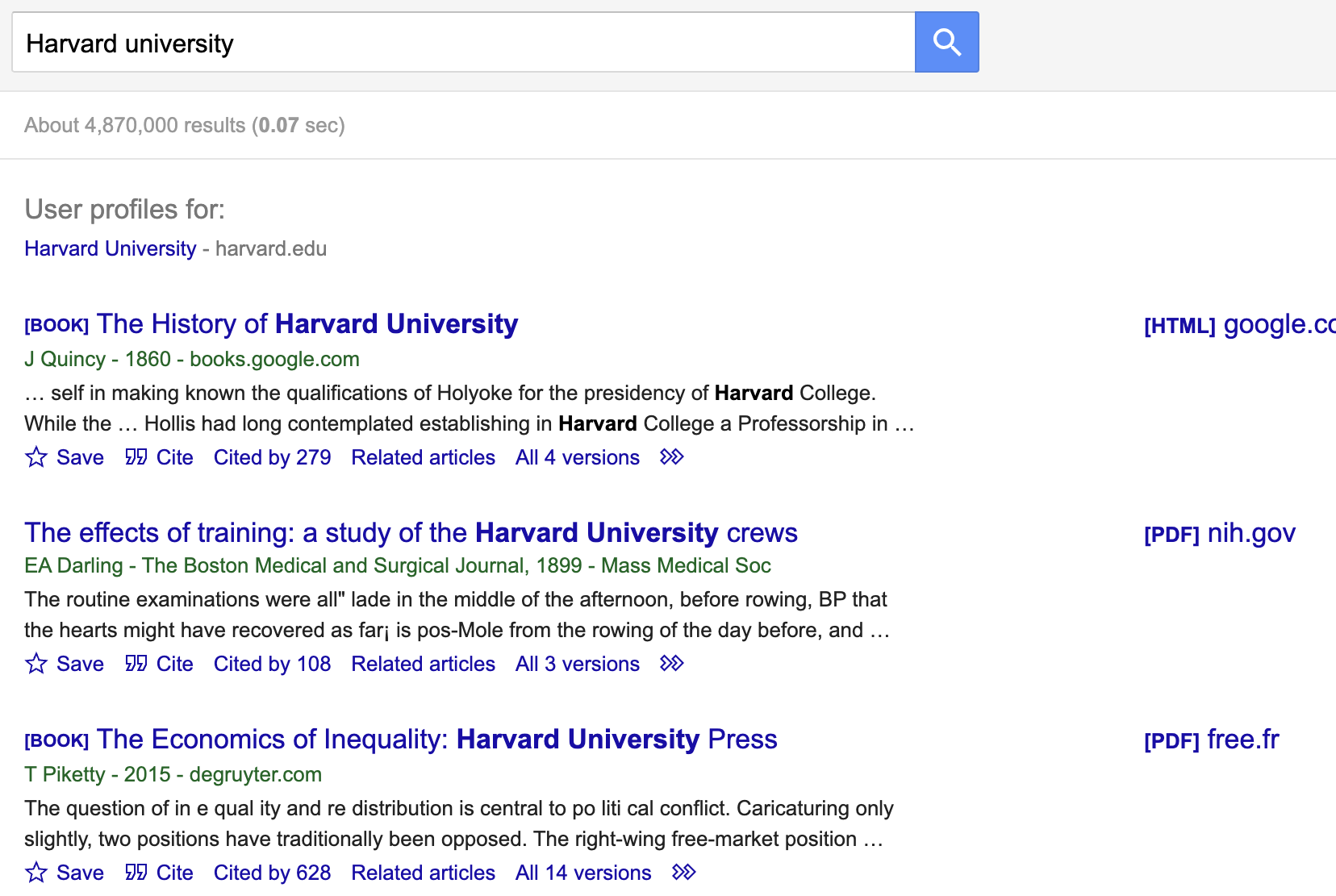Click the quote icon to cite the Quincy book
1336x896 pixels.
tap(136, 457)
